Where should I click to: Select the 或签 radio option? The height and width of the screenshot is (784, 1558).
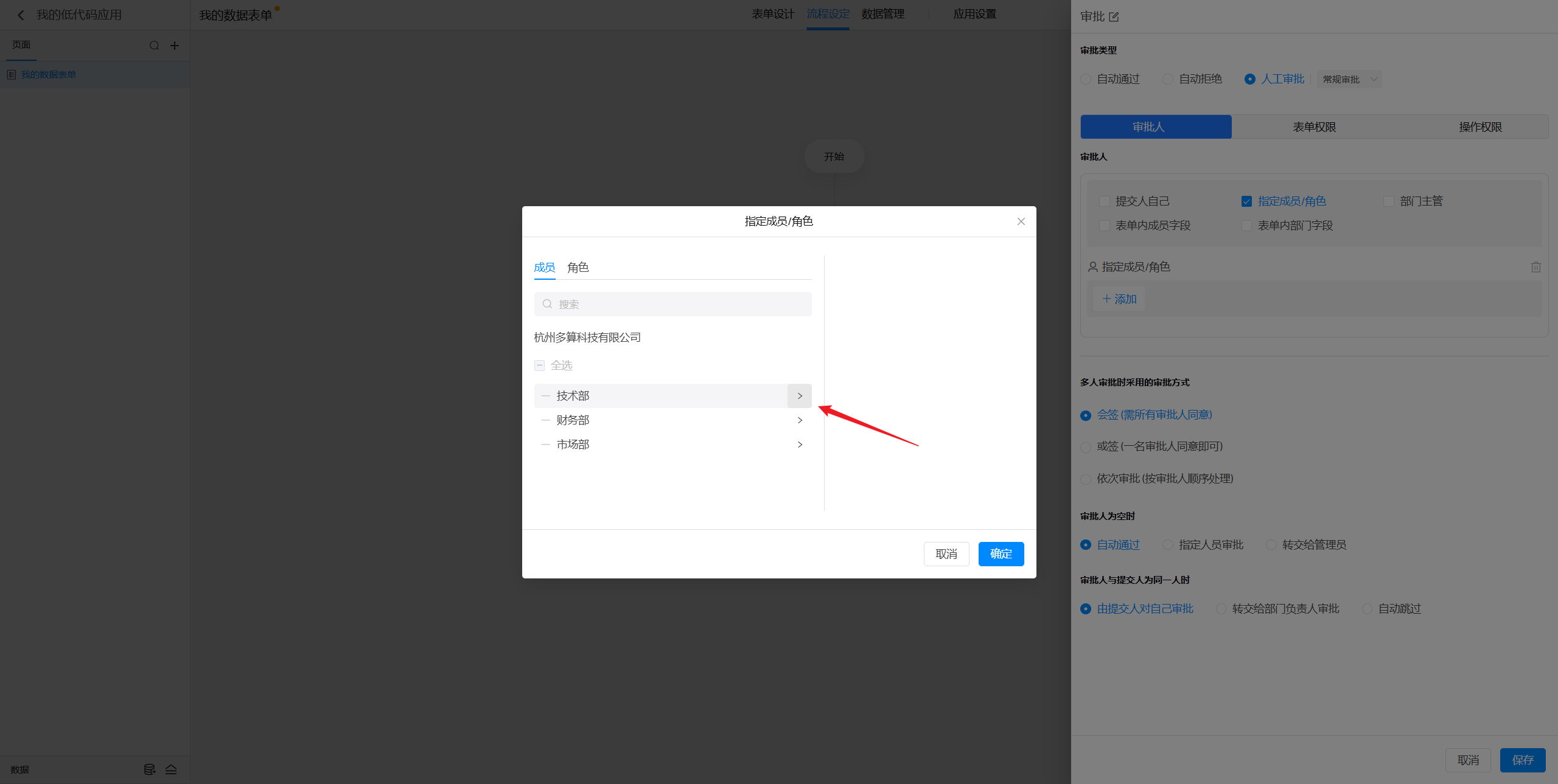[1085, 447]
